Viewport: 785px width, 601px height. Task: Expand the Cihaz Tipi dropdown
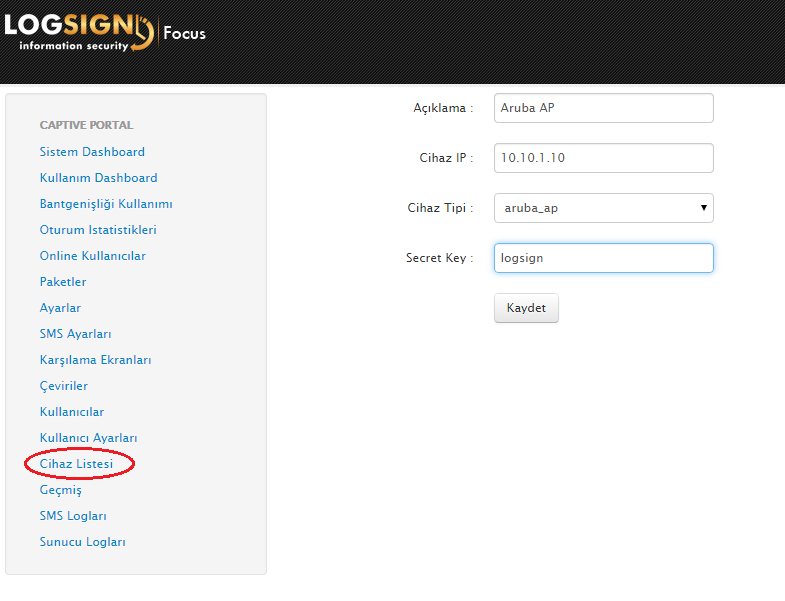[x=604, y=208]
